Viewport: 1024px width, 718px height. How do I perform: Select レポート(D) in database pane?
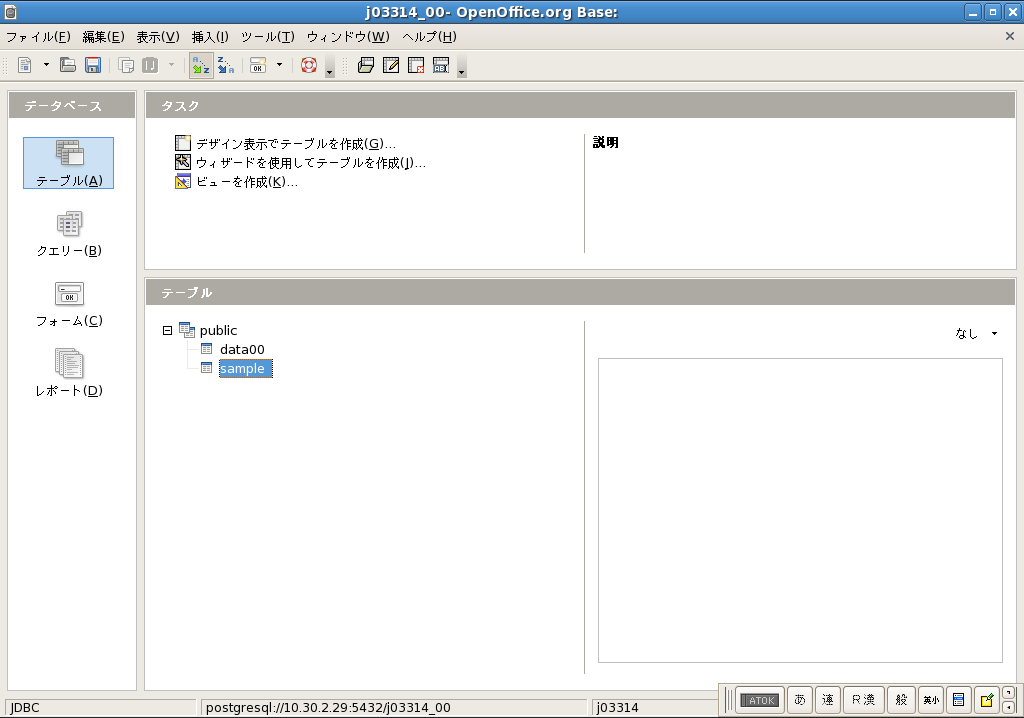[69, 373]
